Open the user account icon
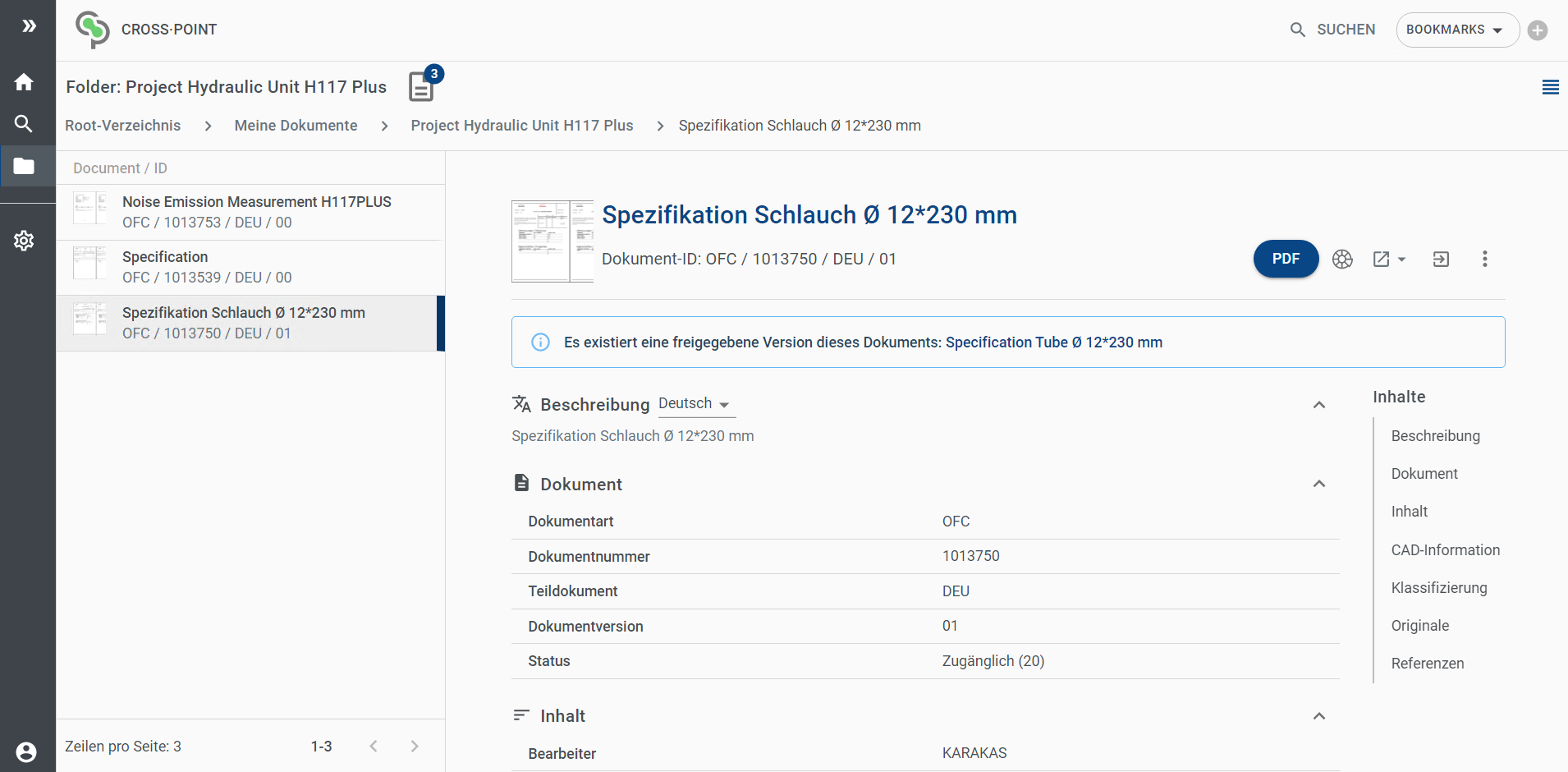The height and width of the screenshot is (772, 1568). tap(26, 751)
